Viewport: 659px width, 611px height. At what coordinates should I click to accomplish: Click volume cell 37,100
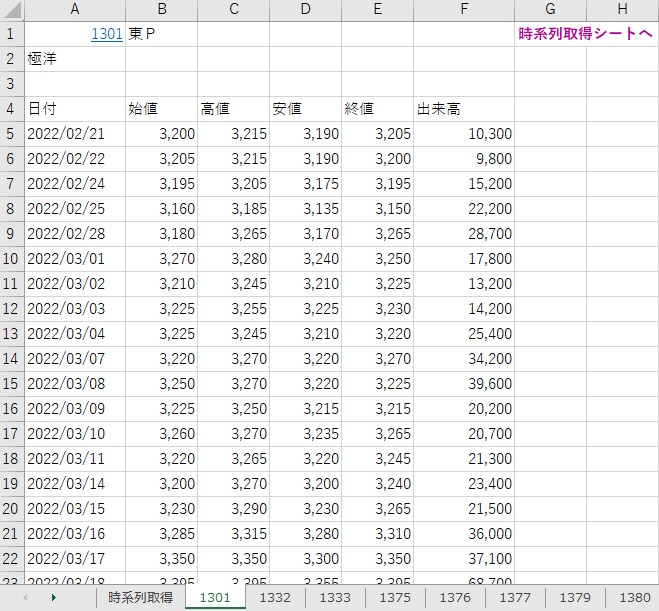[464, 559]
